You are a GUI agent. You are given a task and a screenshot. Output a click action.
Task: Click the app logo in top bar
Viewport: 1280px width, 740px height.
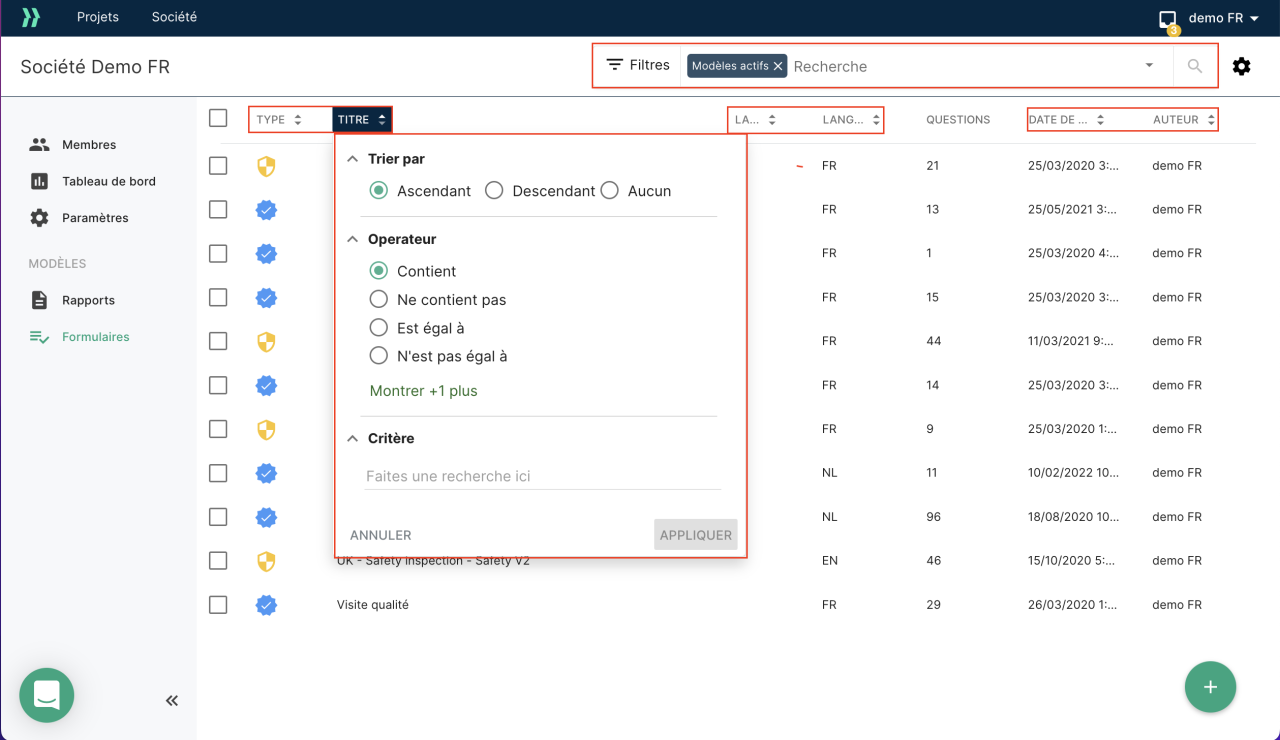(x=31, y=17)
